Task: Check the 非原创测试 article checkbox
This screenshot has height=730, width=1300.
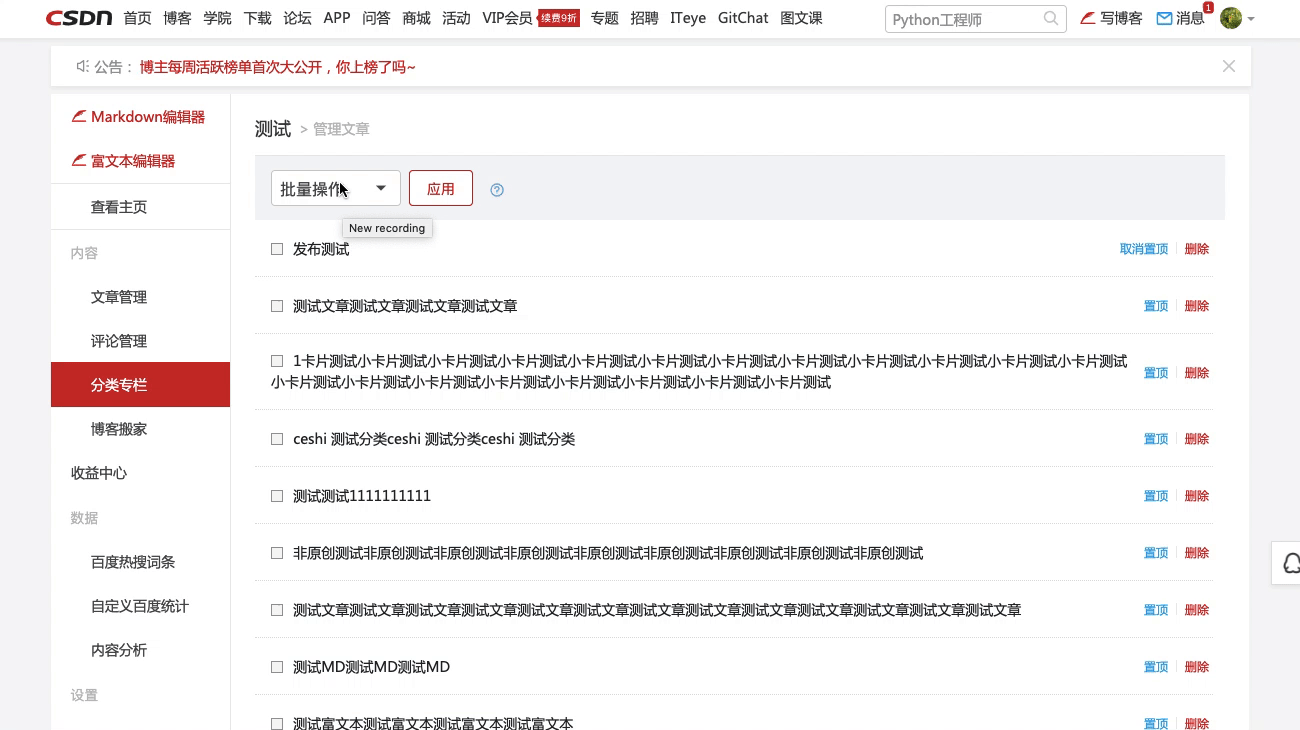Action: (277, 553)
